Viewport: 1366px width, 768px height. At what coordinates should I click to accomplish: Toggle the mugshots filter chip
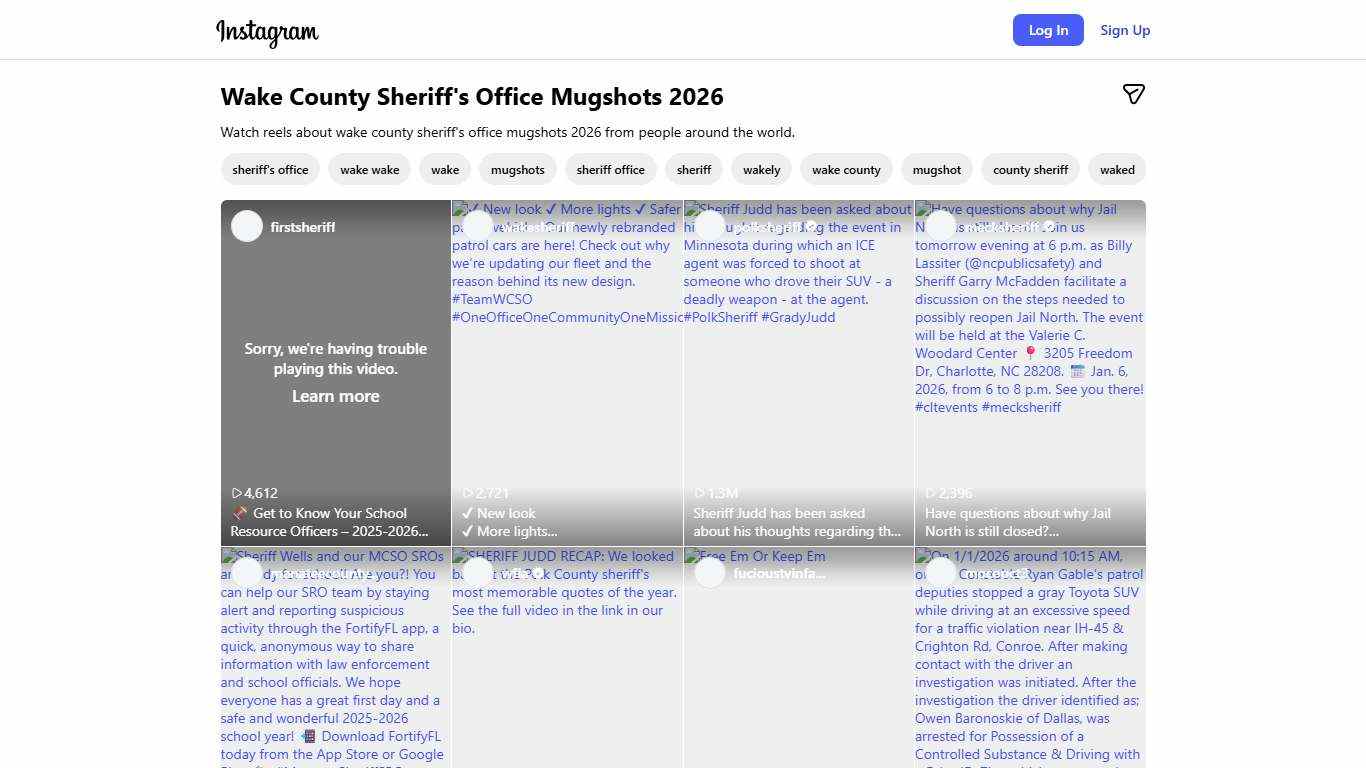pos(518,169)
